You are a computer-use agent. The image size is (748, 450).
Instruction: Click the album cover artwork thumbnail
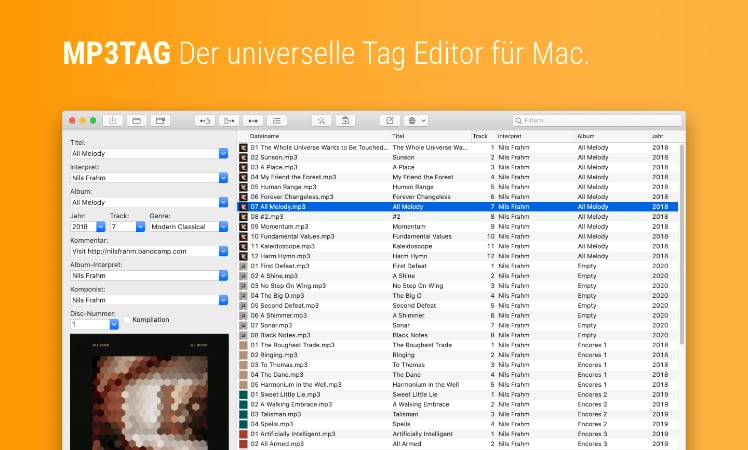(149, 392)
